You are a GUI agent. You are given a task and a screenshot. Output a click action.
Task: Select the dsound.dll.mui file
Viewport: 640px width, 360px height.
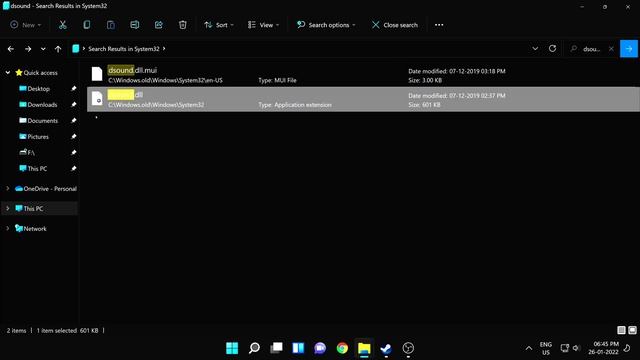click(363, 75)
